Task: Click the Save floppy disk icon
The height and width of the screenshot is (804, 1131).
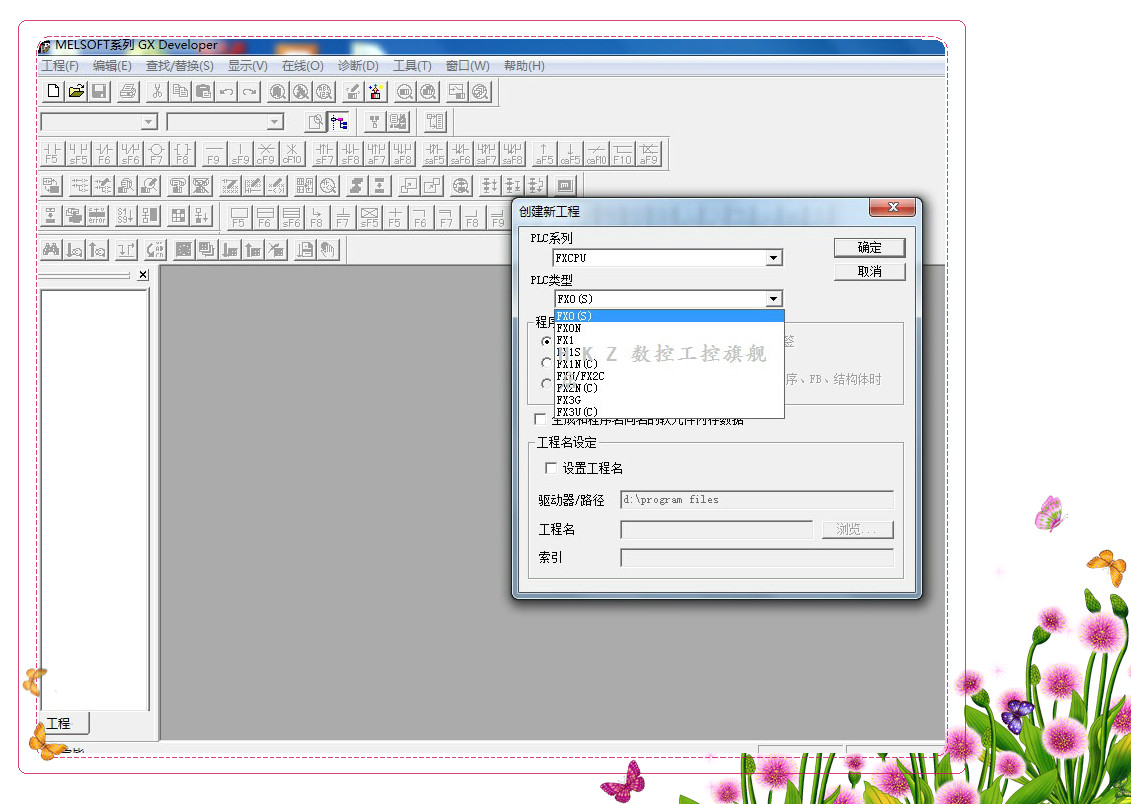Action: [x=100, y=92]
